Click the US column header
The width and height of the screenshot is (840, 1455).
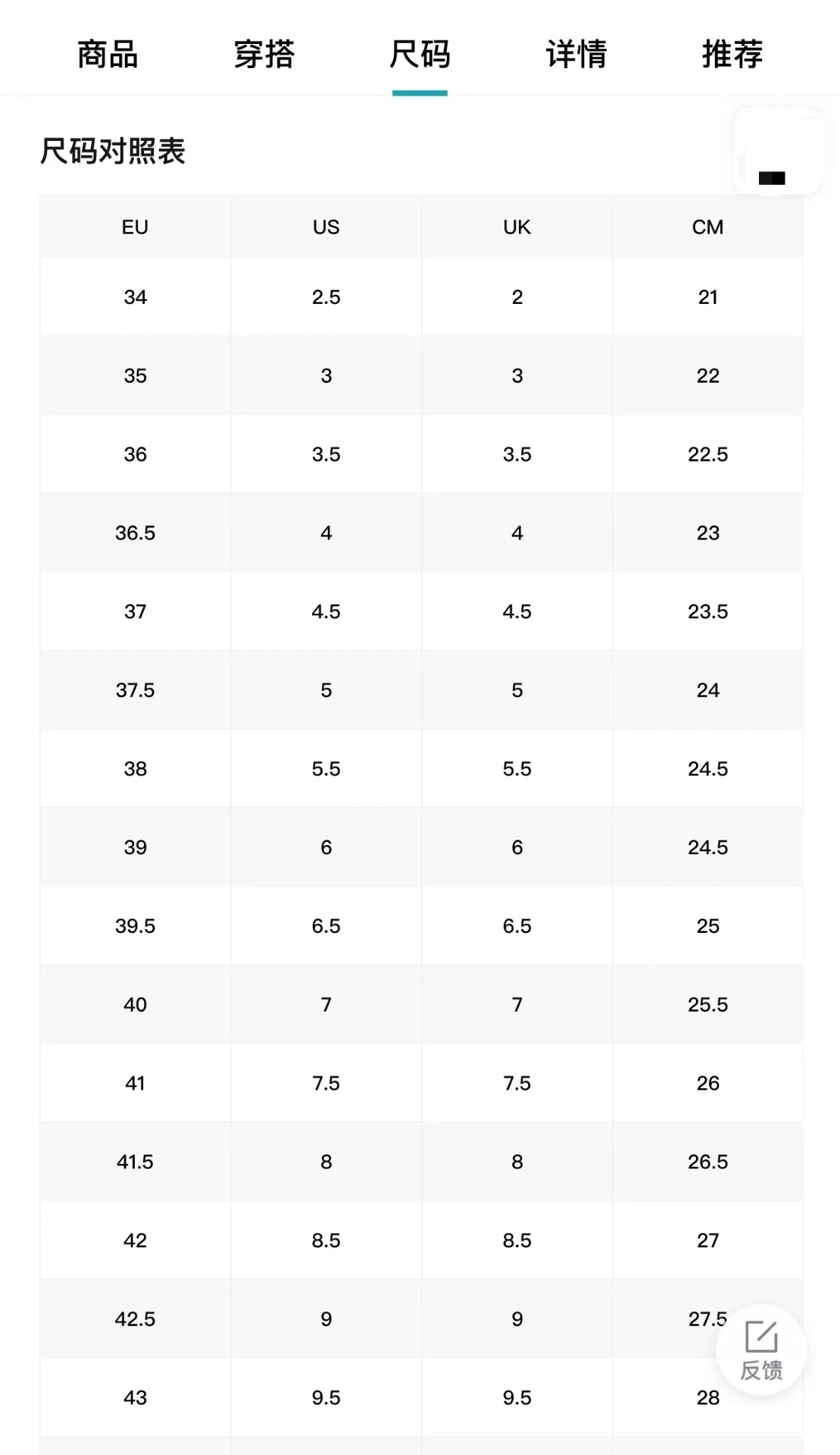tap(326, 227)
